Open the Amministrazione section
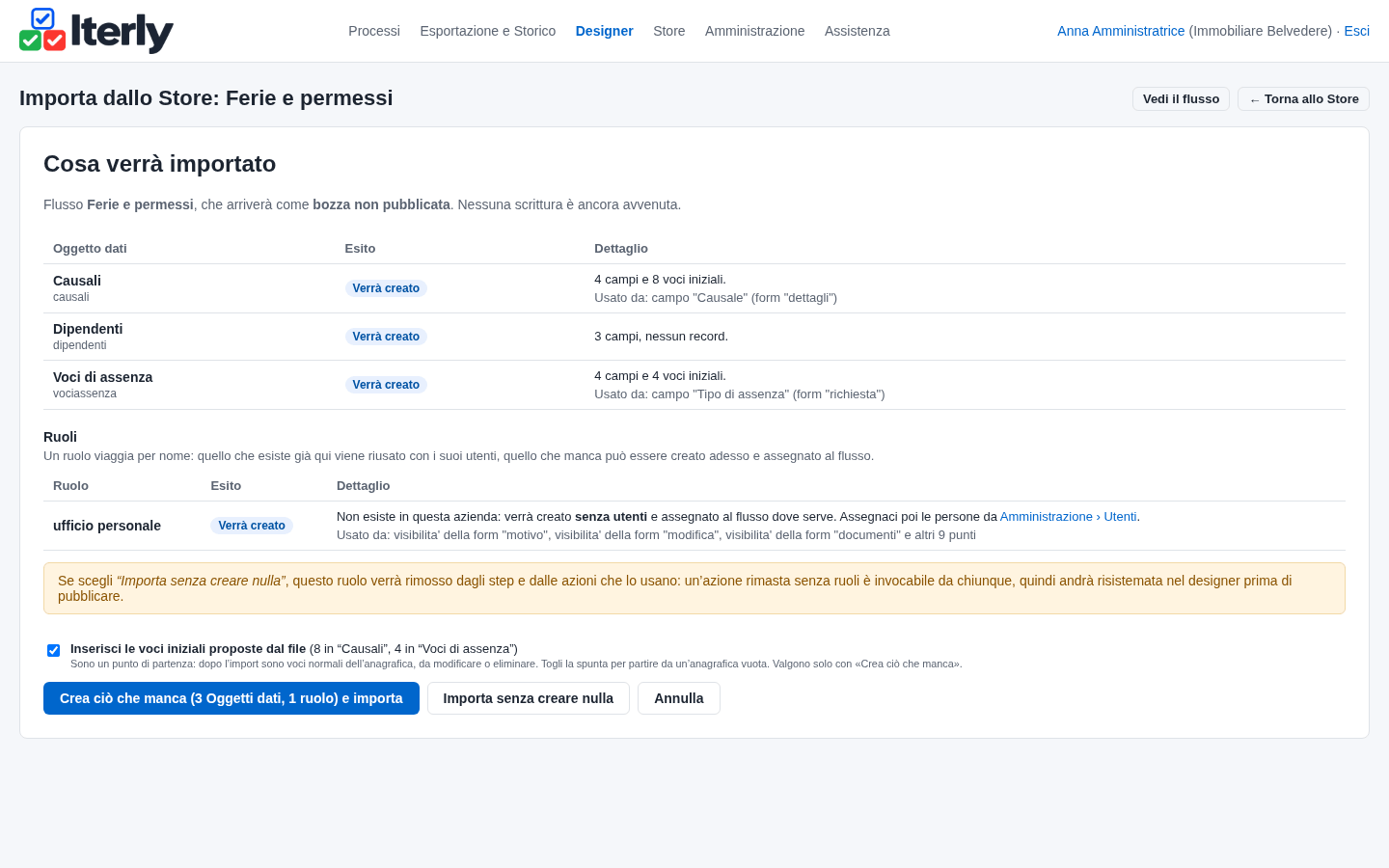The height and width of the screenshot is (868, 1389). pyautogui.click(x=755, y=31)
